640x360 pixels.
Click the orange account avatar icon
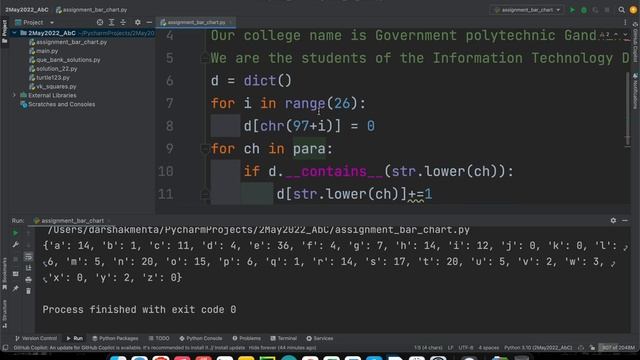[633, 10]
